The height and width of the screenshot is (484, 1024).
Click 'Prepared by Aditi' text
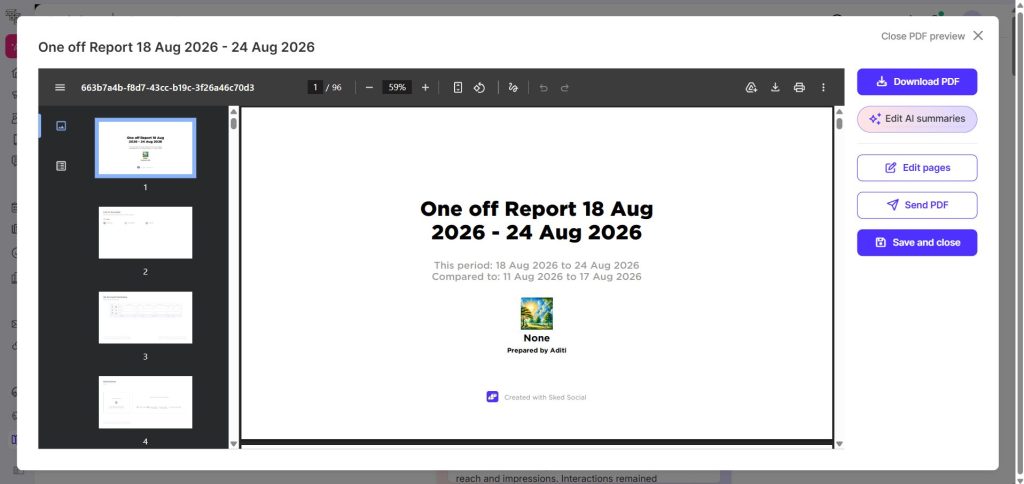[x=537, y=350]
